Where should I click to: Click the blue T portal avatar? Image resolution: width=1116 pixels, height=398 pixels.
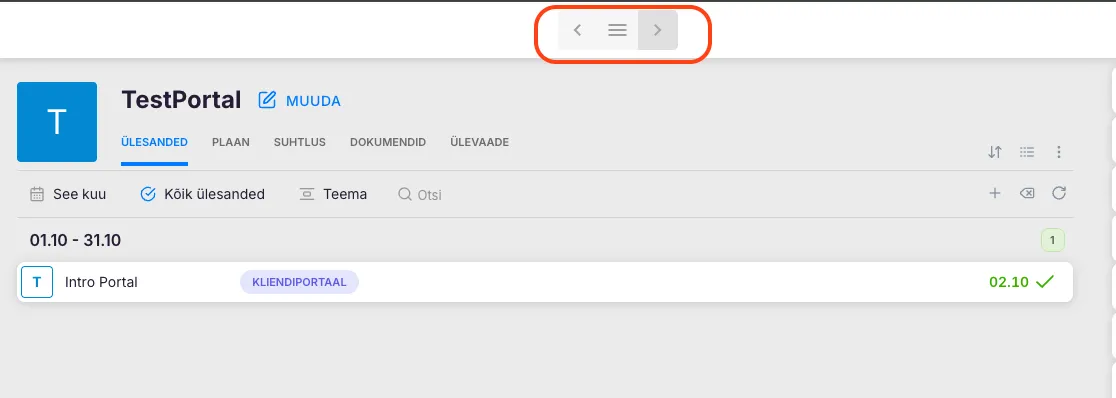[x=57, y=122]
